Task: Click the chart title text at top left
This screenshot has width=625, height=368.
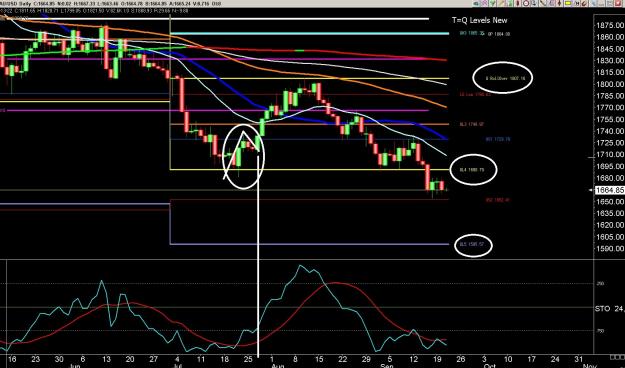Action: [x=111, y=4]
